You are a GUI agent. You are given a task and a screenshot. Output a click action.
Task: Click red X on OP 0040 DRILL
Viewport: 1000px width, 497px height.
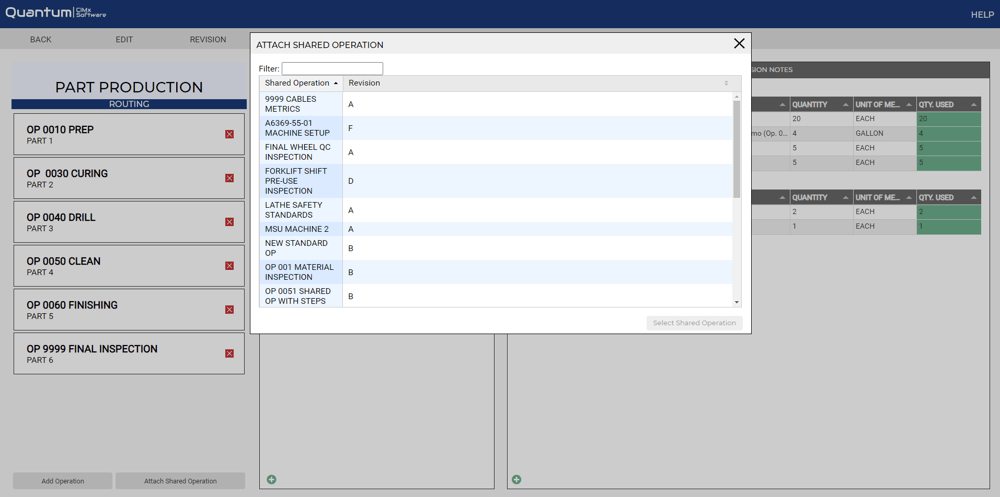point(229,222)
